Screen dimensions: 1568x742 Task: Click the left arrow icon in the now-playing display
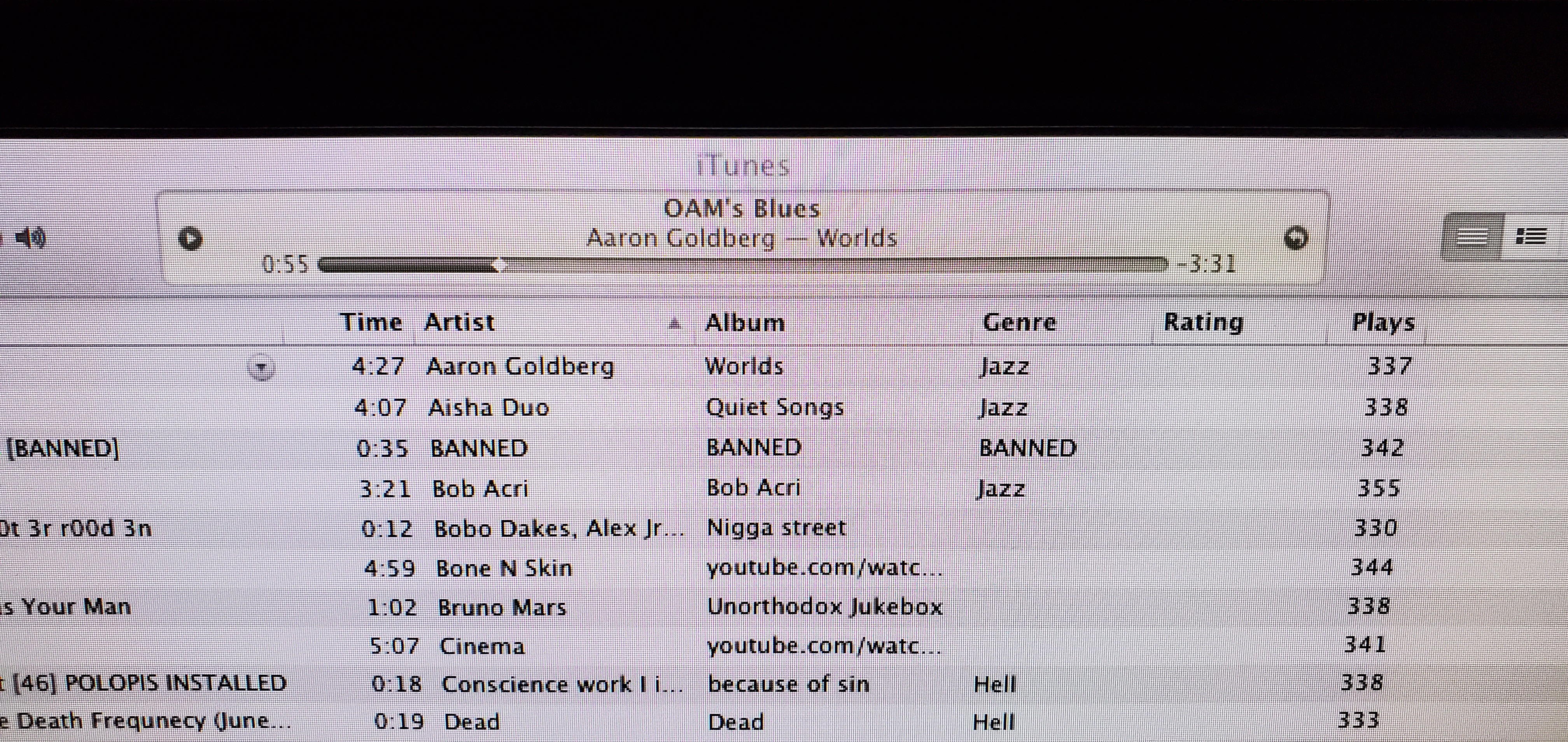tap(190, 238)
